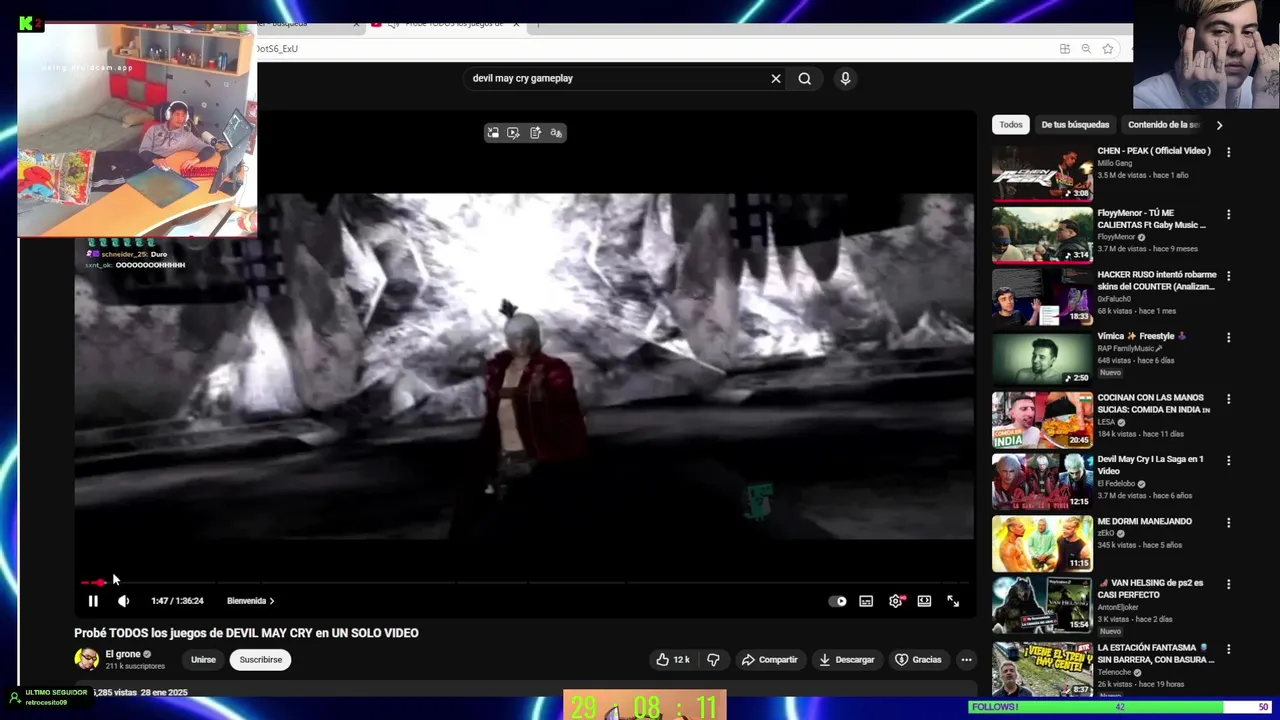
Task: Click the 'El Fedelobo' channel name
Action: pos(1116,484)
